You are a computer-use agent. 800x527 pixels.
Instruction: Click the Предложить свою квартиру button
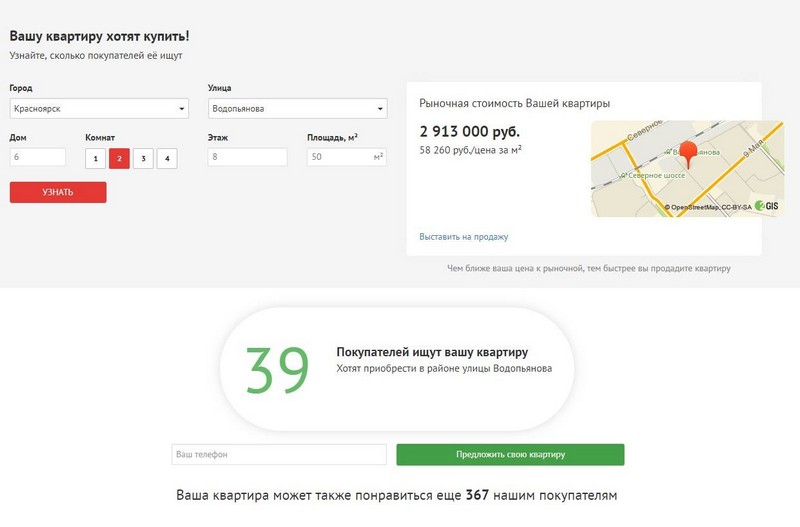tap(510, 455)
